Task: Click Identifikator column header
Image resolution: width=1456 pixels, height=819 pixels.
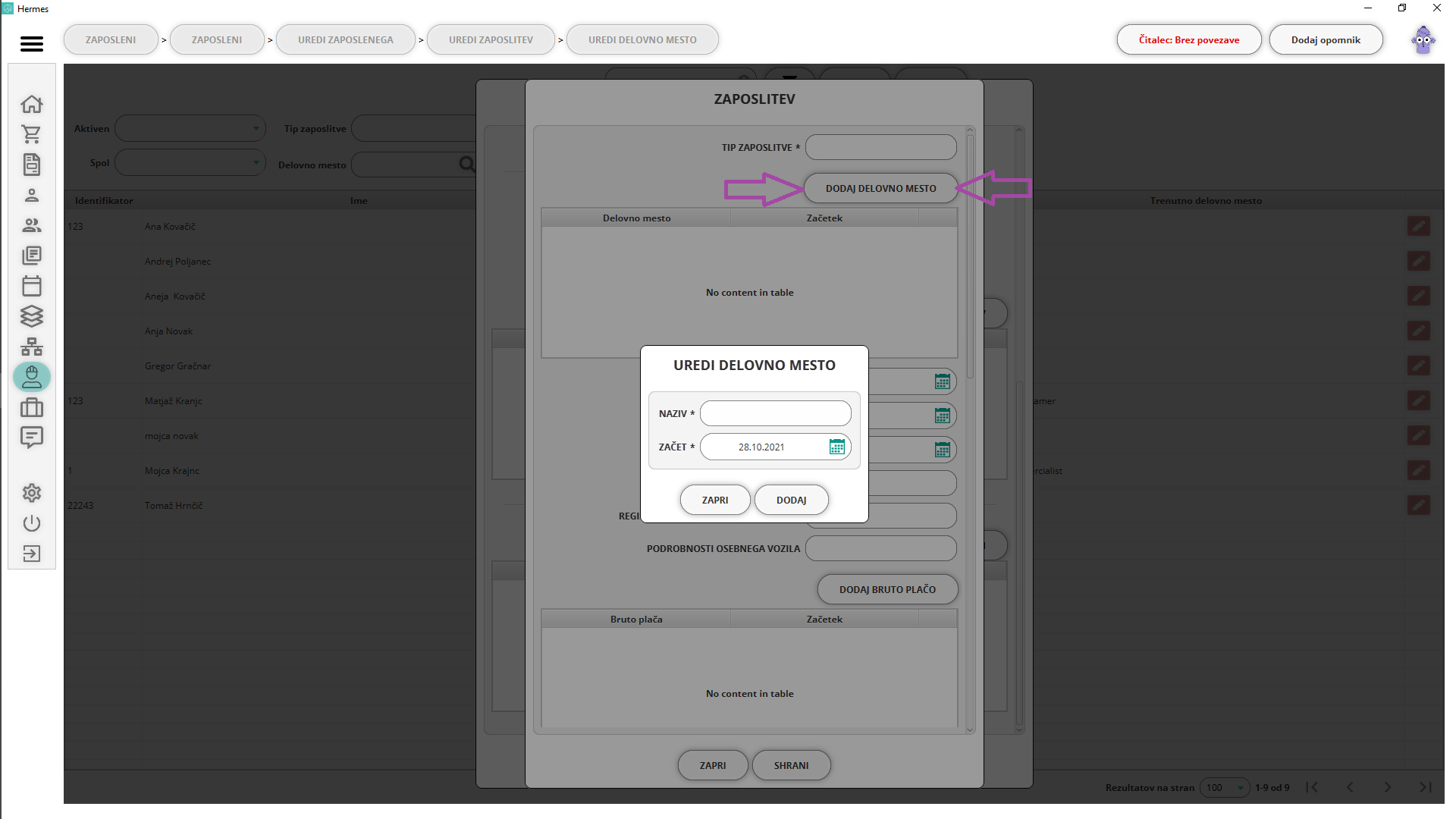Action: (104, 201)
